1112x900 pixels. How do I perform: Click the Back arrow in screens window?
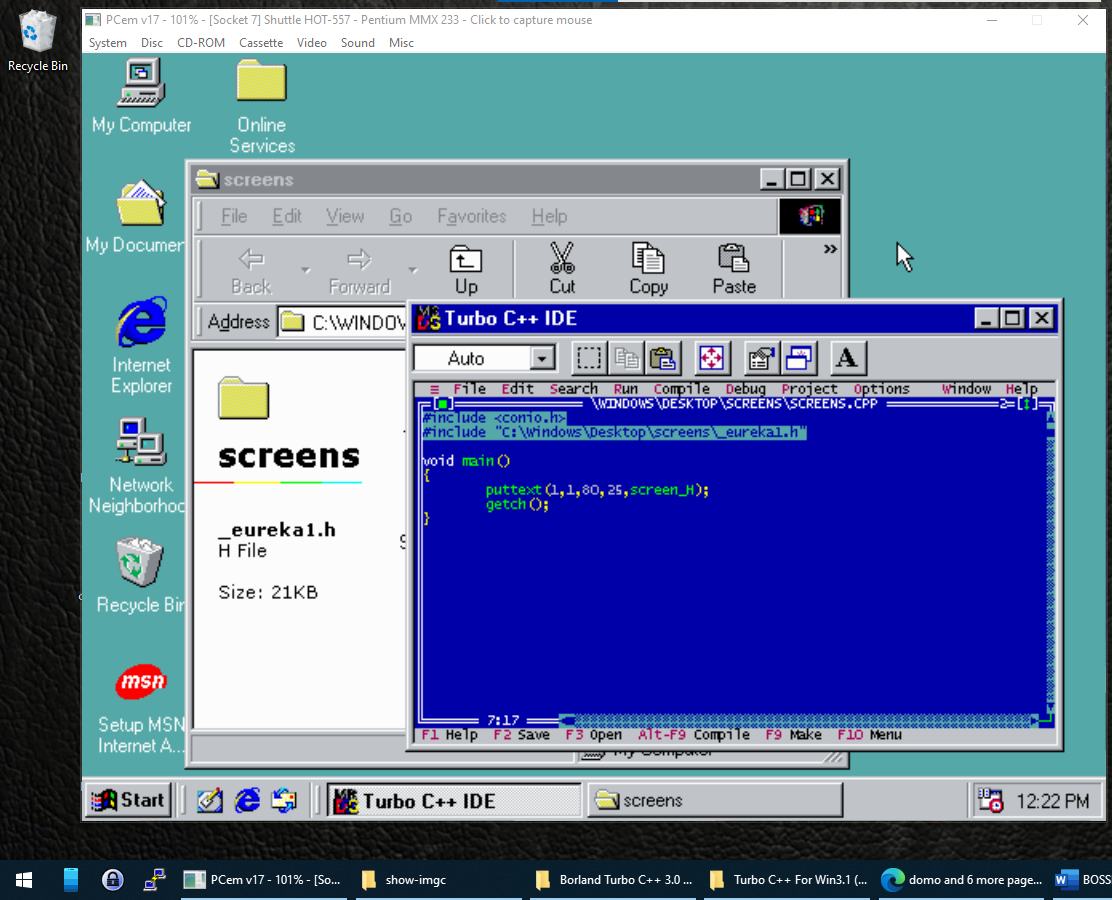coord(252,268)
